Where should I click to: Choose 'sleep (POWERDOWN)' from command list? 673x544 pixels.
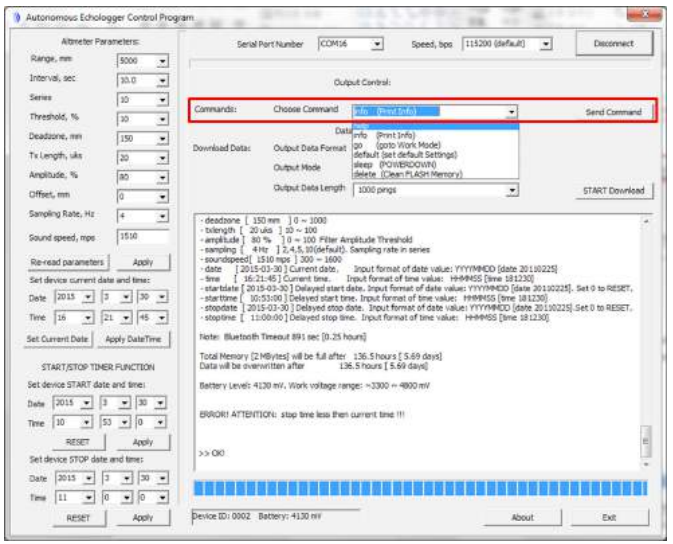click(x=396, y=164)
